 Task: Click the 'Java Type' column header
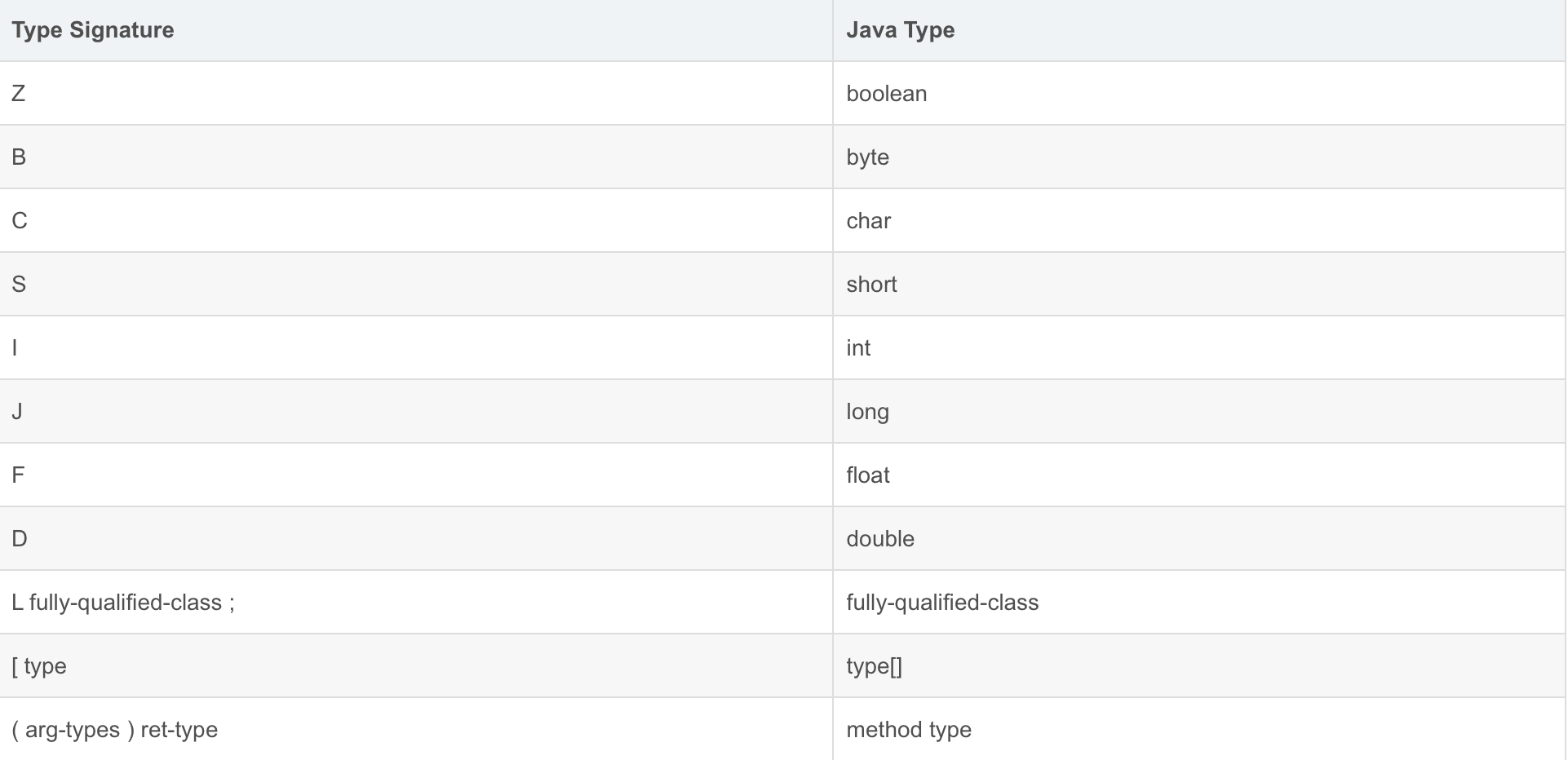[1200, 30]
